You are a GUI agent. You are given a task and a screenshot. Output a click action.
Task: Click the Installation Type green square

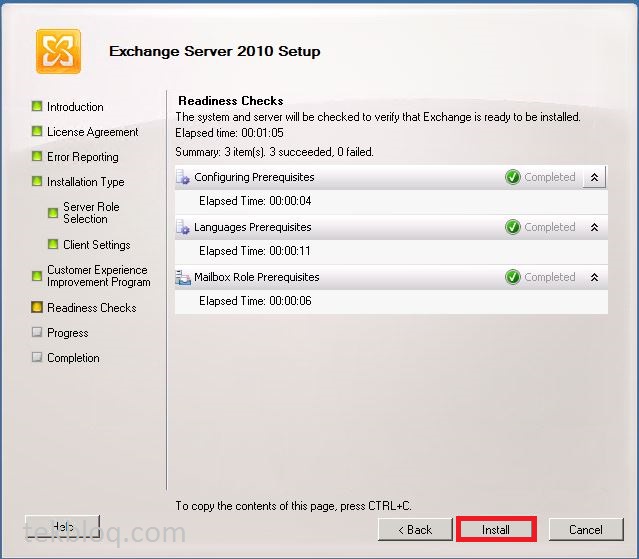pos(37,181)
